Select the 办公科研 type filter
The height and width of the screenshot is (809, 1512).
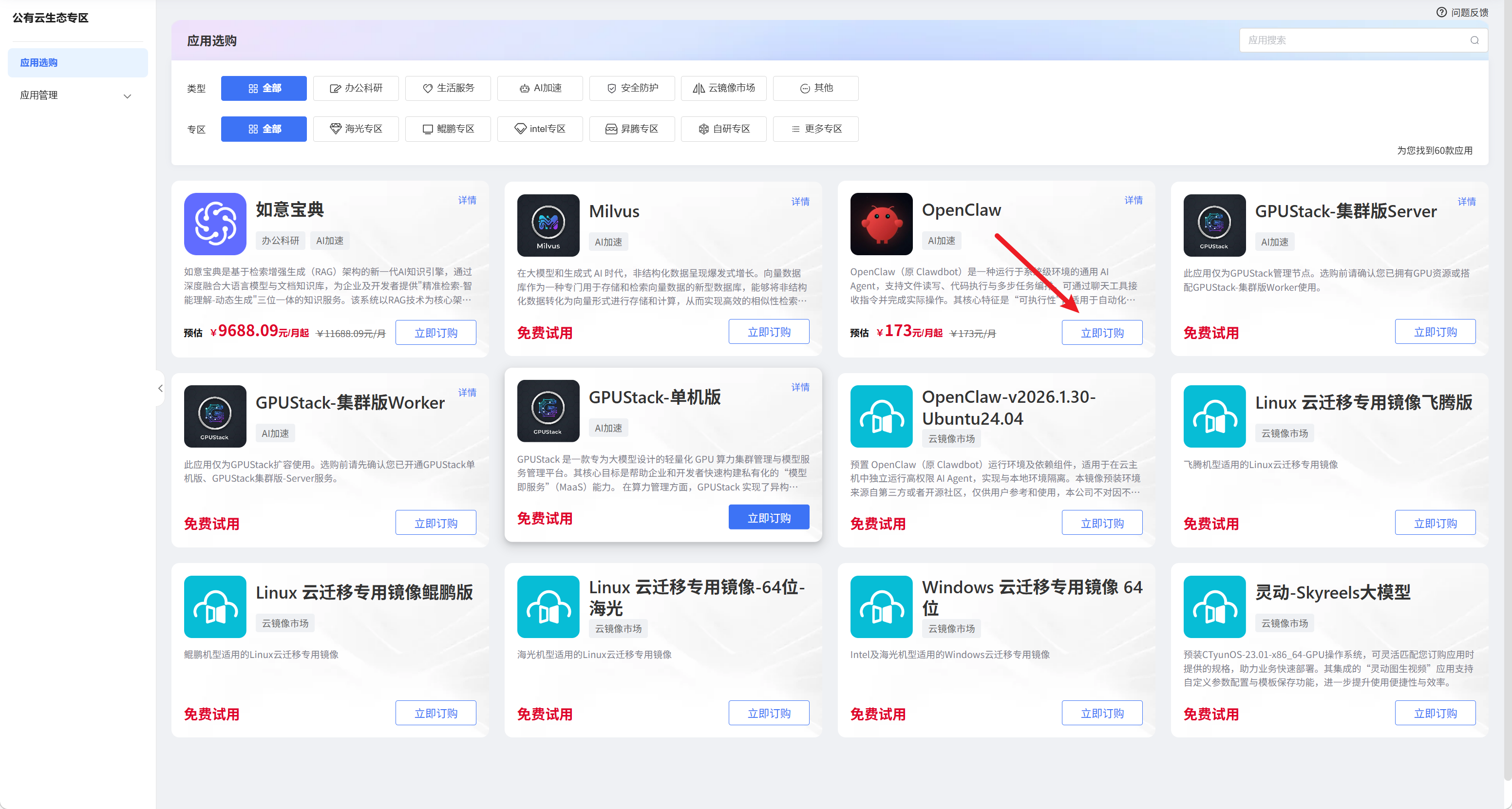click(x=356, y=88)
